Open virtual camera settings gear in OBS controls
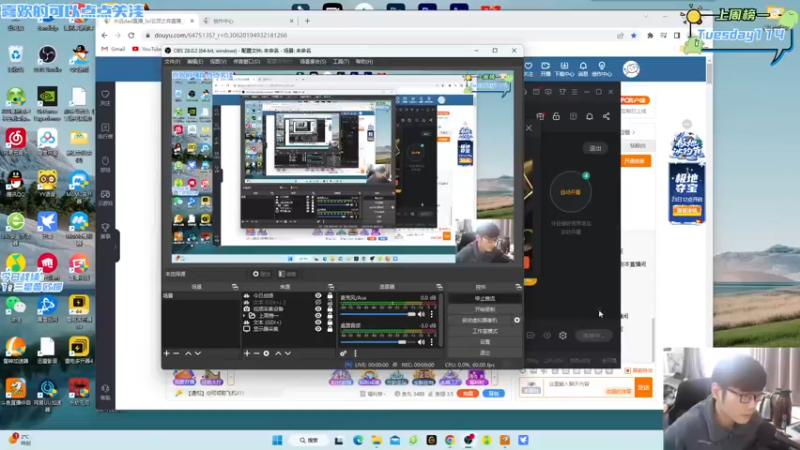 coord(517,320)
